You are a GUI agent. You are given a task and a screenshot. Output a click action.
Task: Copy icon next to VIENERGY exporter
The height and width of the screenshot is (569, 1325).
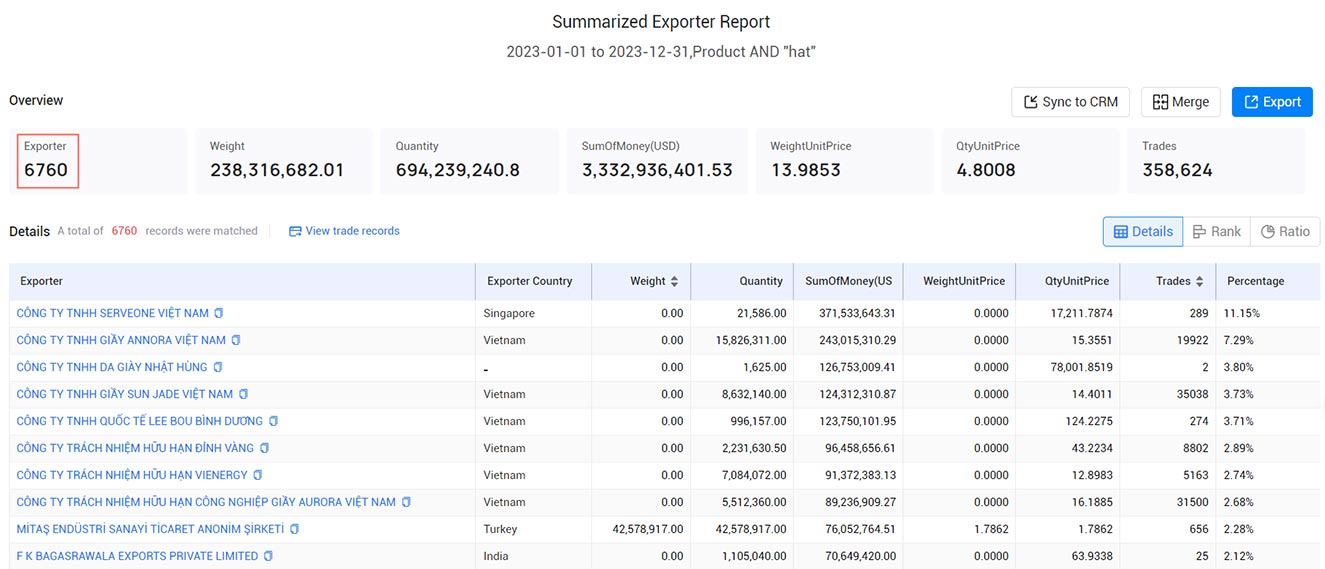click(x=257, y=475)
